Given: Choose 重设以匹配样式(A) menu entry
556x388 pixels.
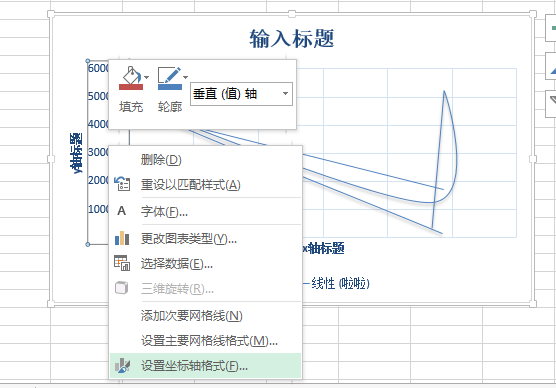Looking at the screenshot, I should (206, 185).
